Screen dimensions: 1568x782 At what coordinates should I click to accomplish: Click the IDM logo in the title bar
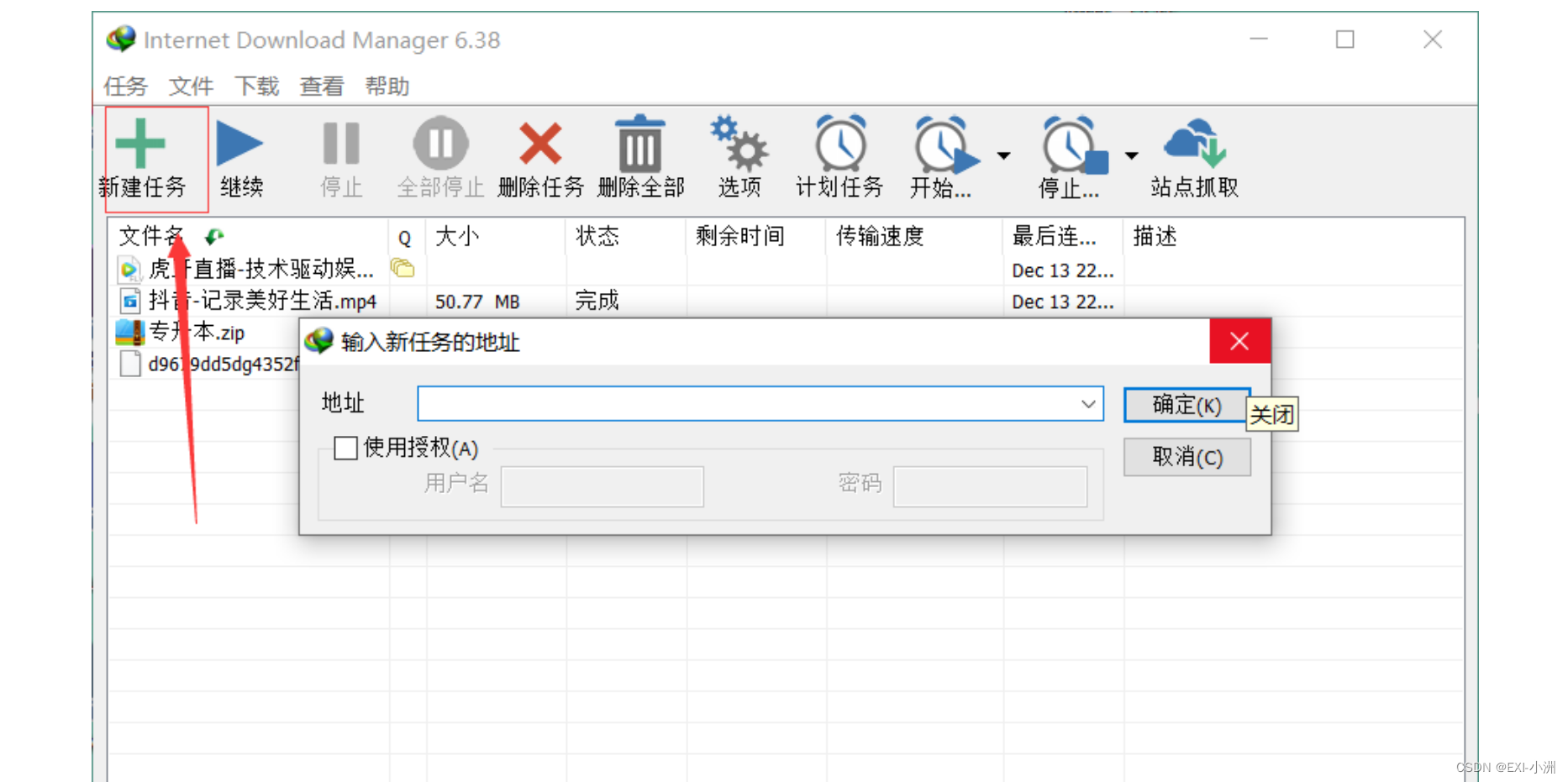(x=121, y=39)
